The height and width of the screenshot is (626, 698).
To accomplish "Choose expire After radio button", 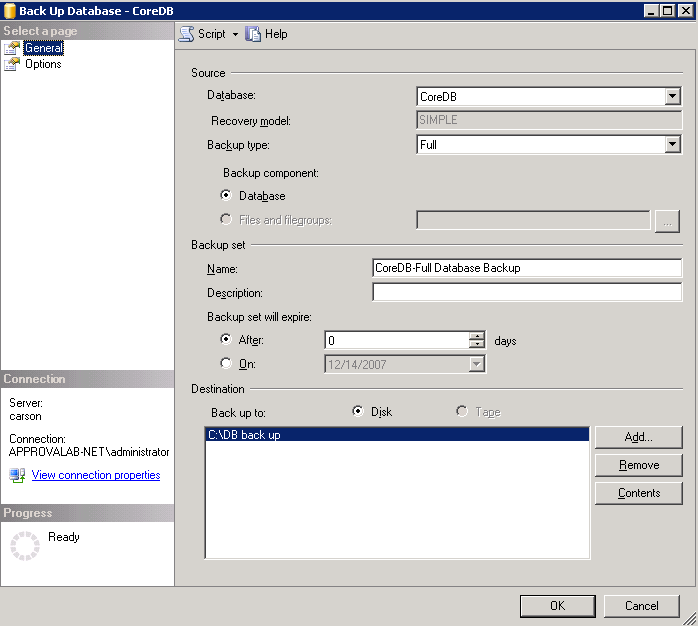I will (x=226, y=340).
